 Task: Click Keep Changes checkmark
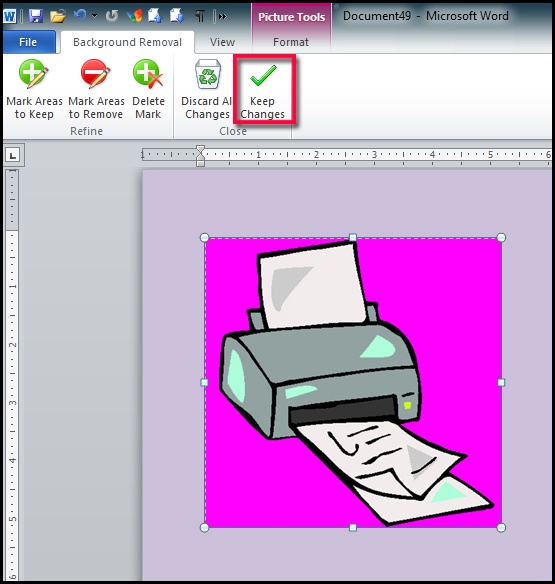point(263,89)
